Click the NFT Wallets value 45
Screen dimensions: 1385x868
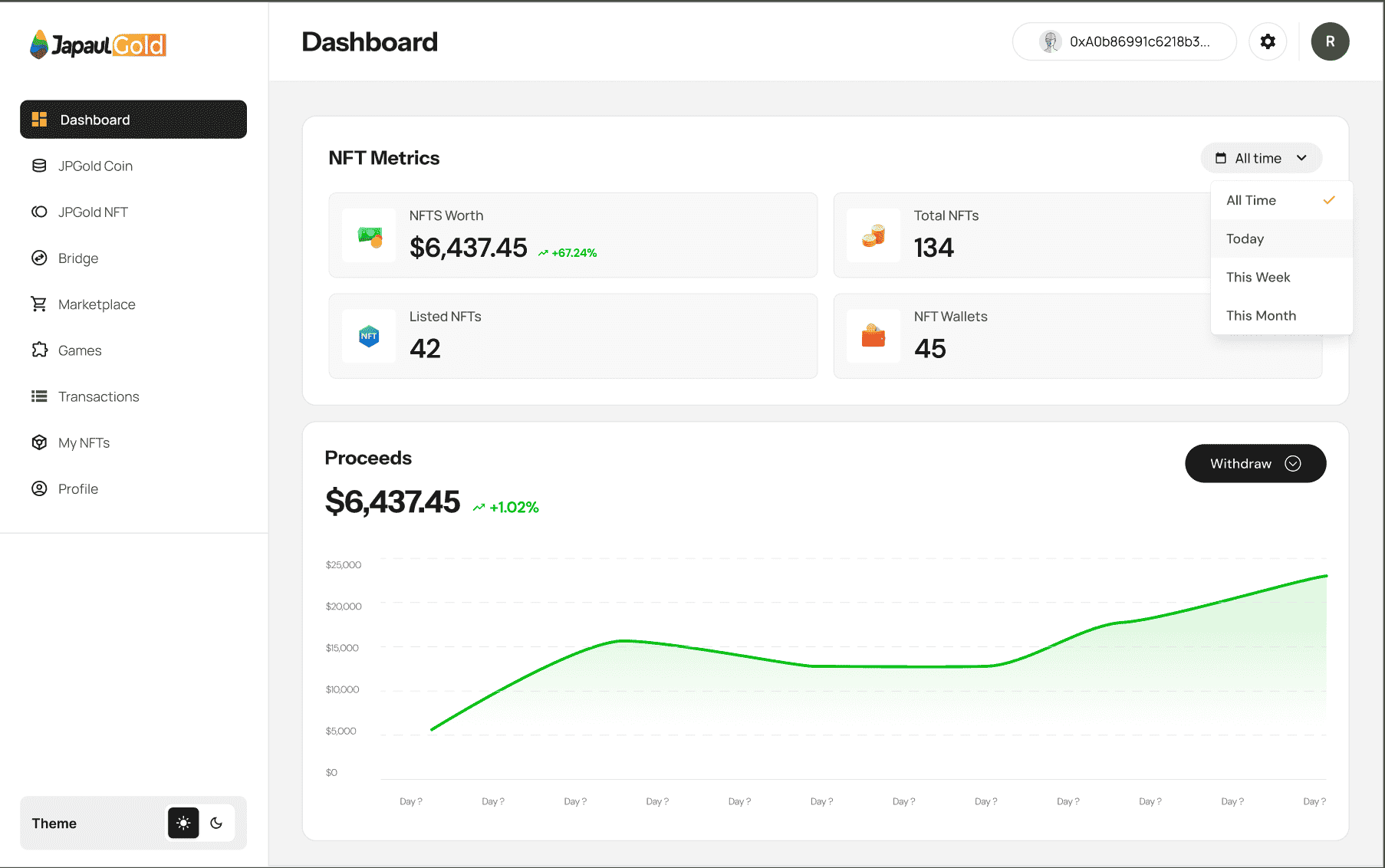pos(929,349)
